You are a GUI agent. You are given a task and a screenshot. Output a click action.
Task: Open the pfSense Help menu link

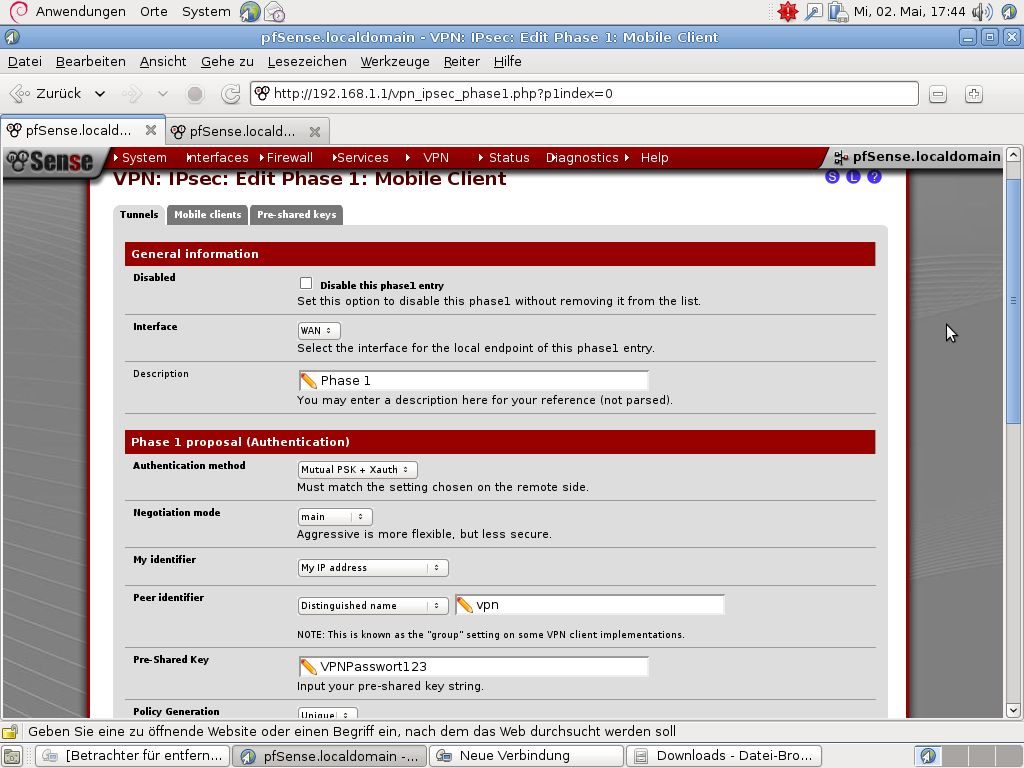[x=654, y=157]
